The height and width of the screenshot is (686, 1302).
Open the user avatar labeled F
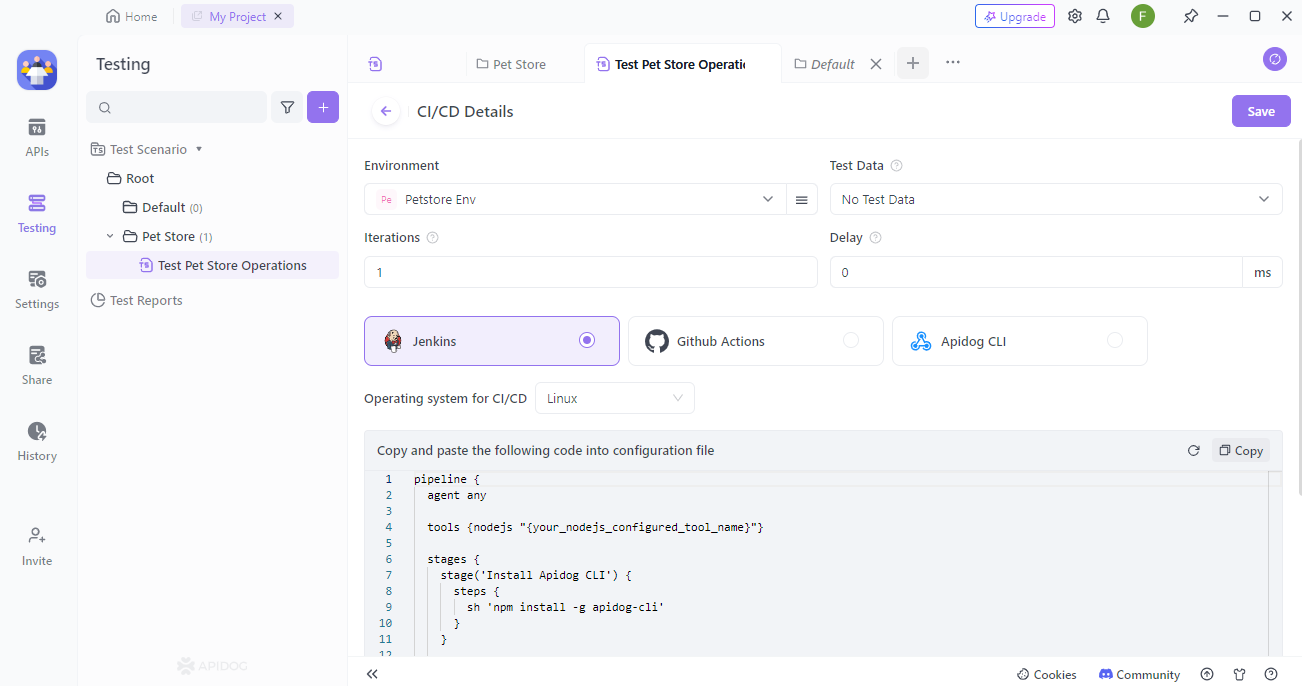click(1143, 16)
